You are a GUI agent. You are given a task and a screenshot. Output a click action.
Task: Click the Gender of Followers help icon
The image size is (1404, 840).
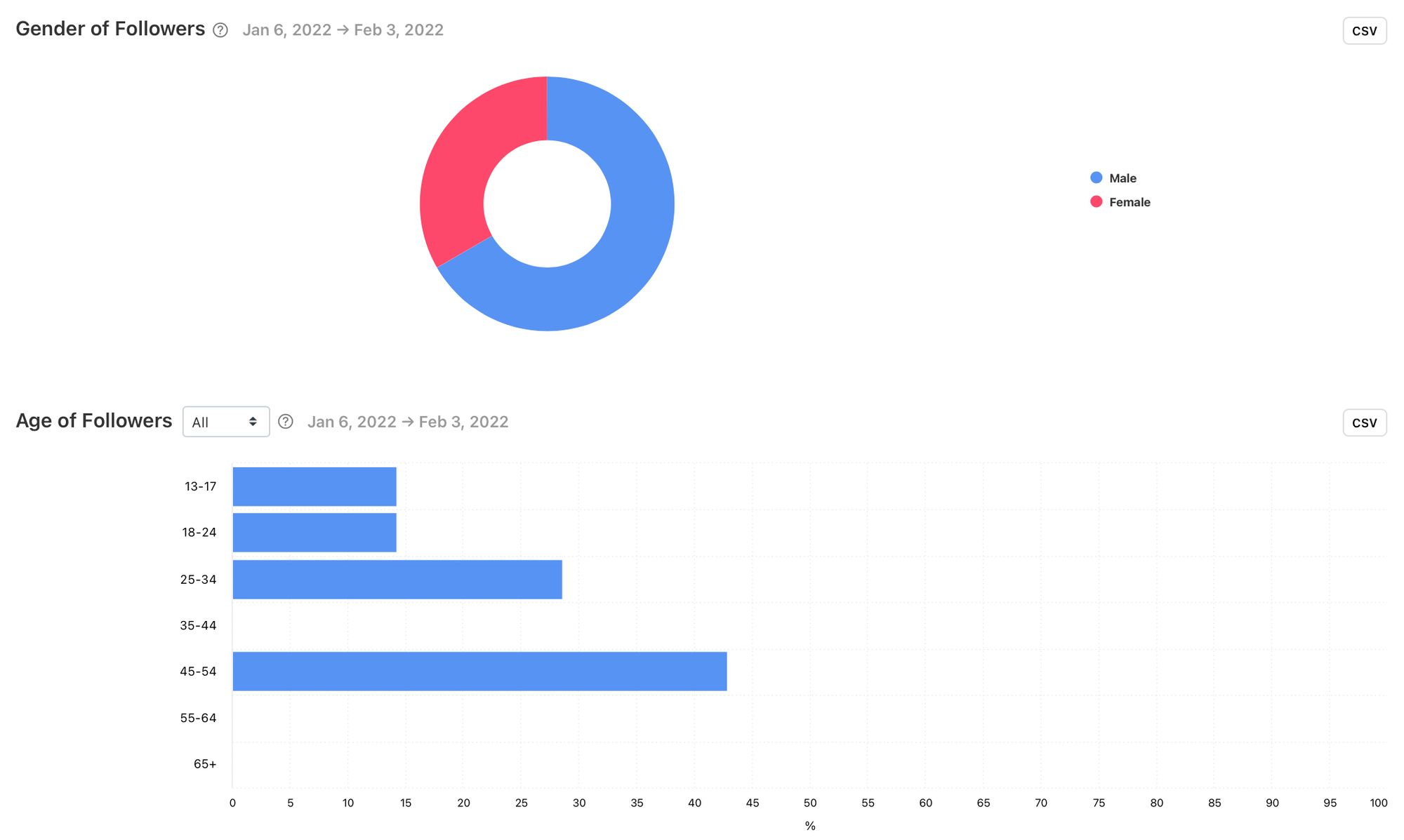(221, 29)
